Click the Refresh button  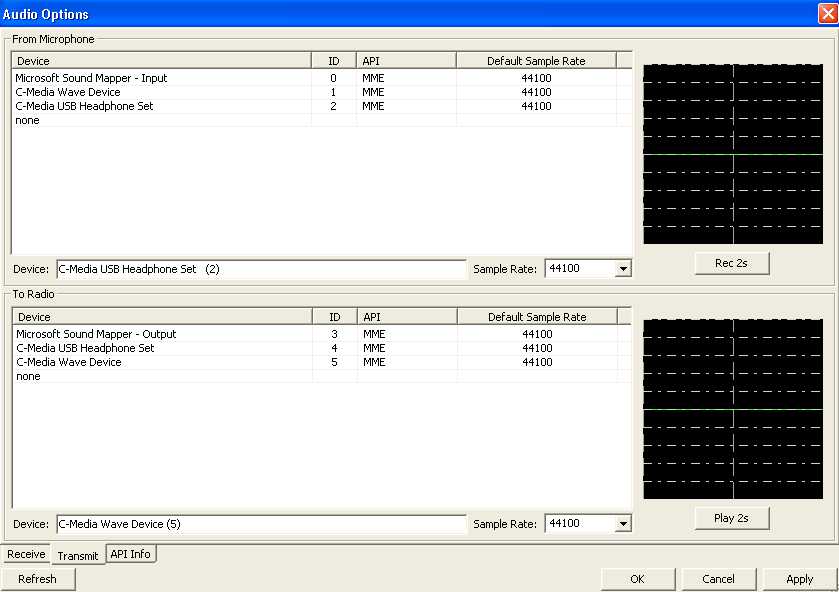37,579
